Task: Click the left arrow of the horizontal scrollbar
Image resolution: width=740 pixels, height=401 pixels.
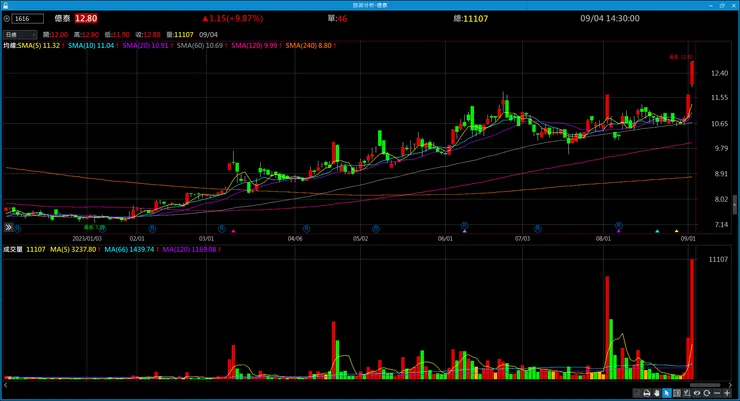Action: [x=6, y=385]
